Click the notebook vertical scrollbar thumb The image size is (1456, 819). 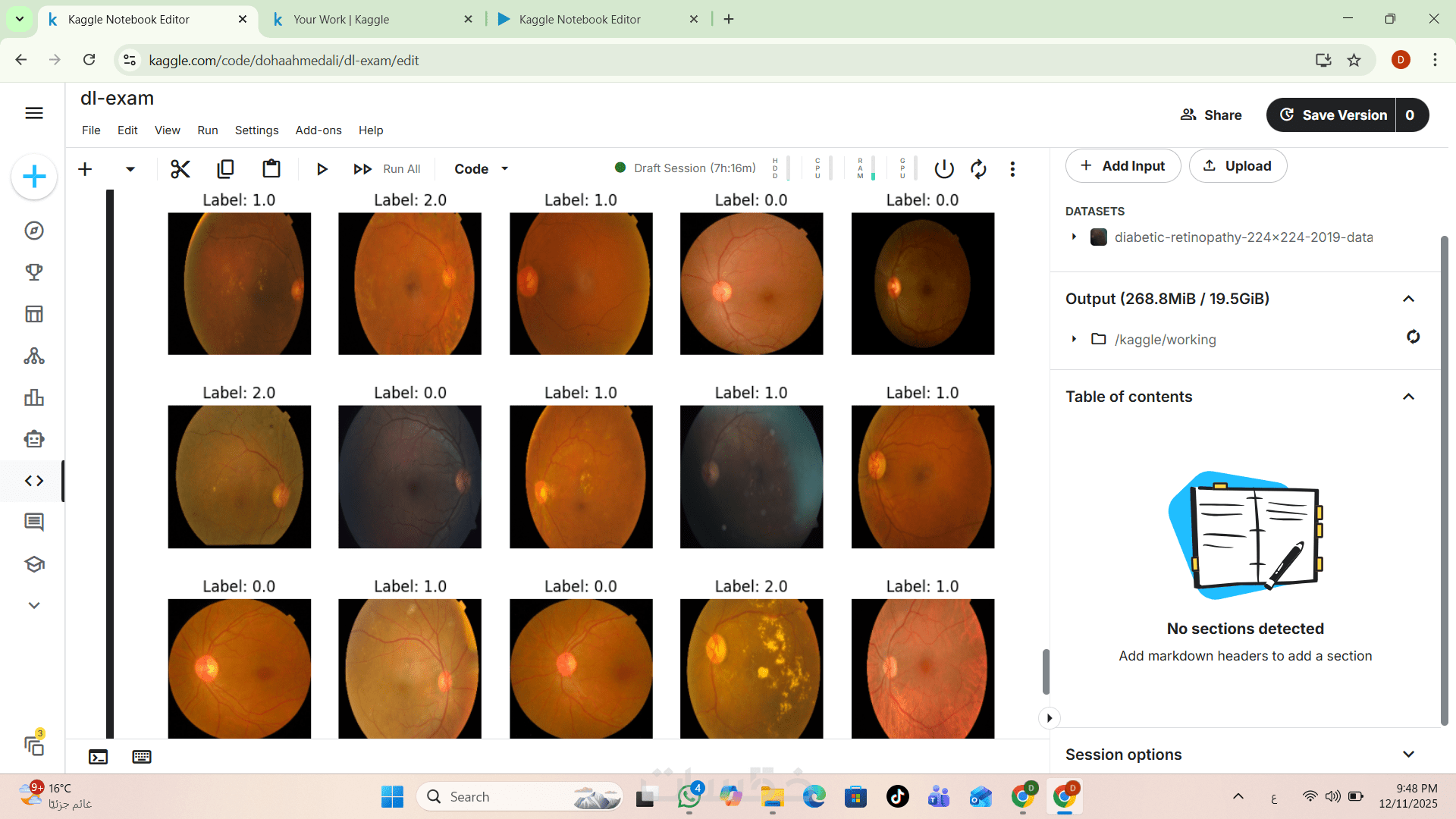1046,670
